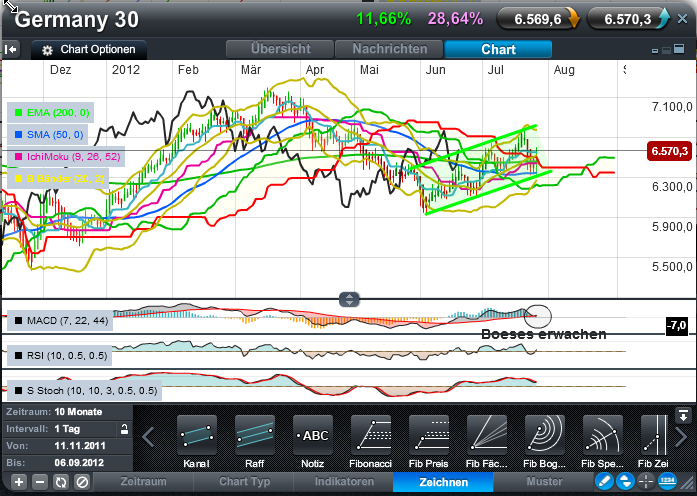The height and width of the screenshot is (496, 697).
Task: Click the large panel size icon
Action: coord(679,49)
